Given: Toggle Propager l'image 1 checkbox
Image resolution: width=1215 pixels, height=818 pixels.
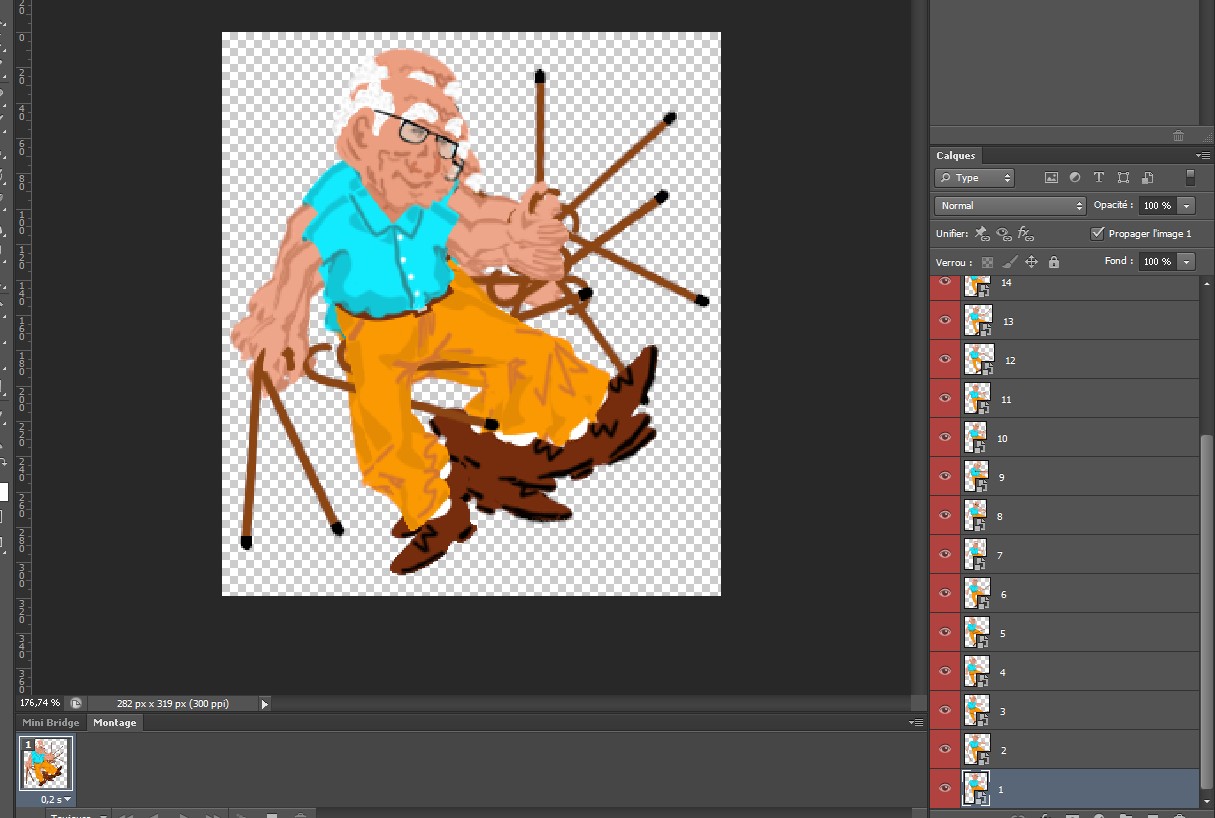Looking at the screenshot, I should click(1098, 234).
